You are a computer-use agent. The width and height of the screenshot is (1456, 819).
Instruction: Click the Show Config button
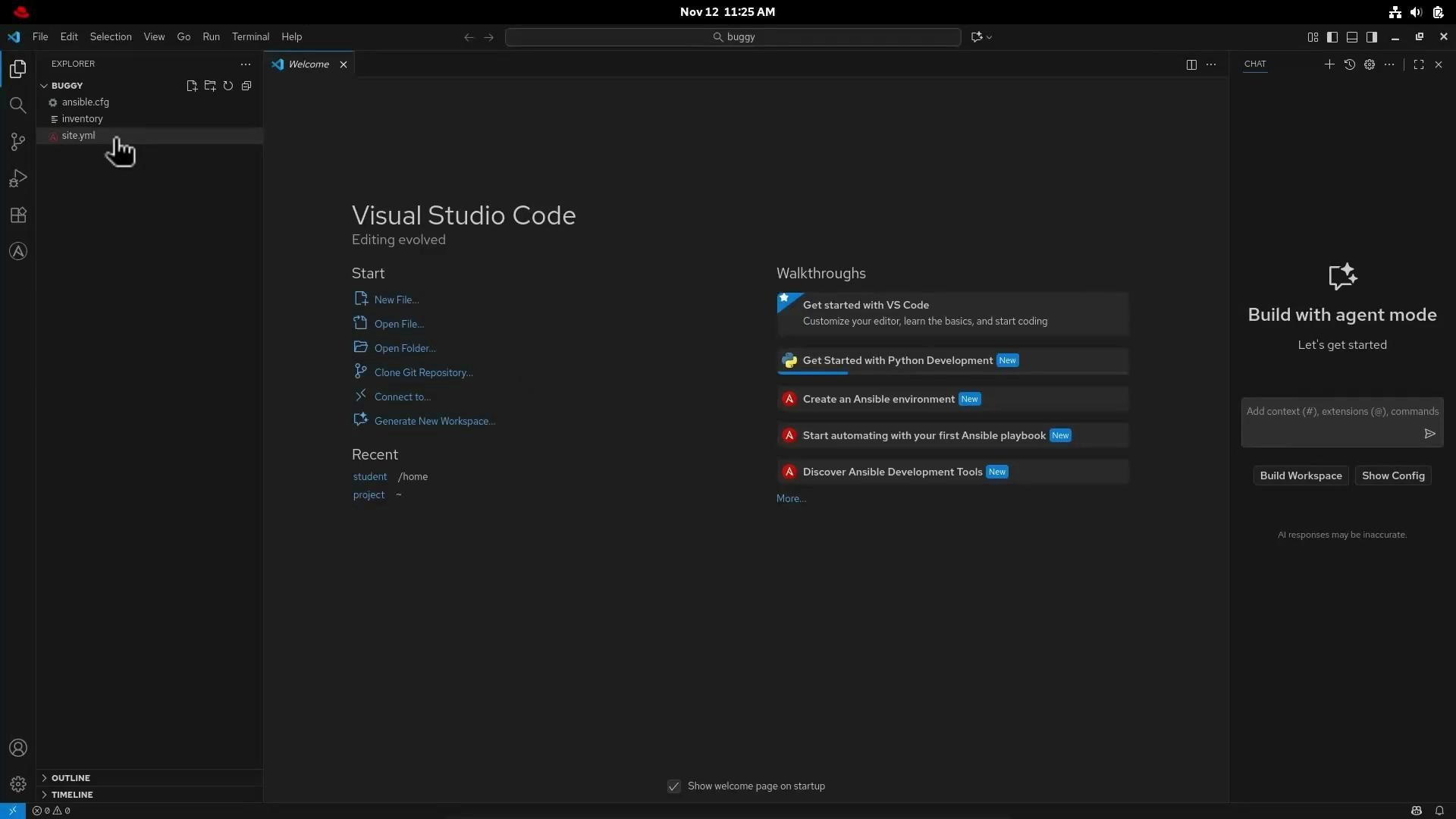click(1393, 476)
